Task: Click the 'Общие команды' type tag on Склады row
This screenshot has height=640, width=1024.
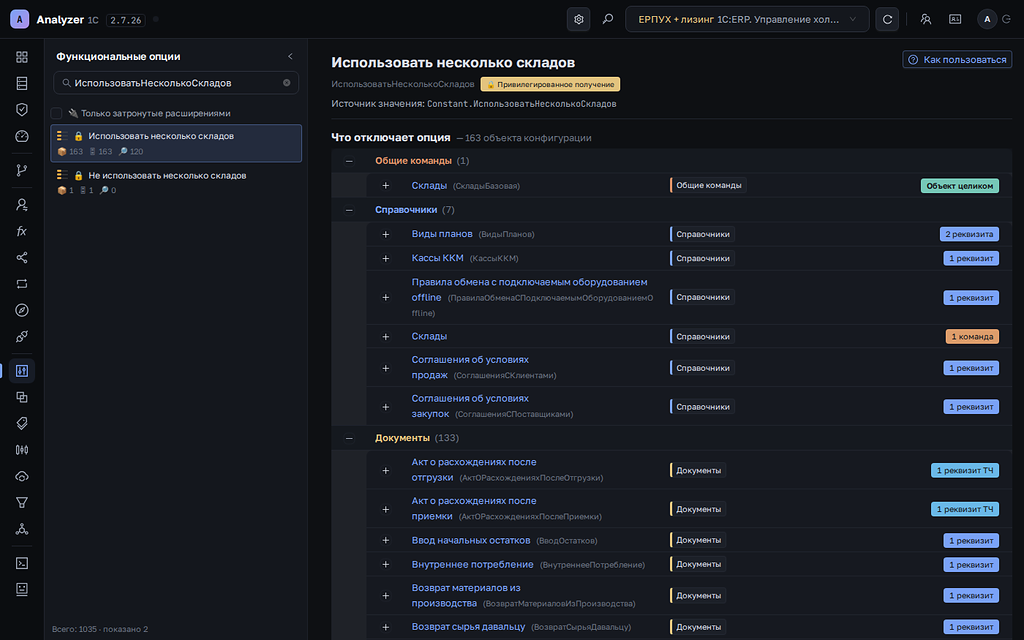Action: pos(709,185)
